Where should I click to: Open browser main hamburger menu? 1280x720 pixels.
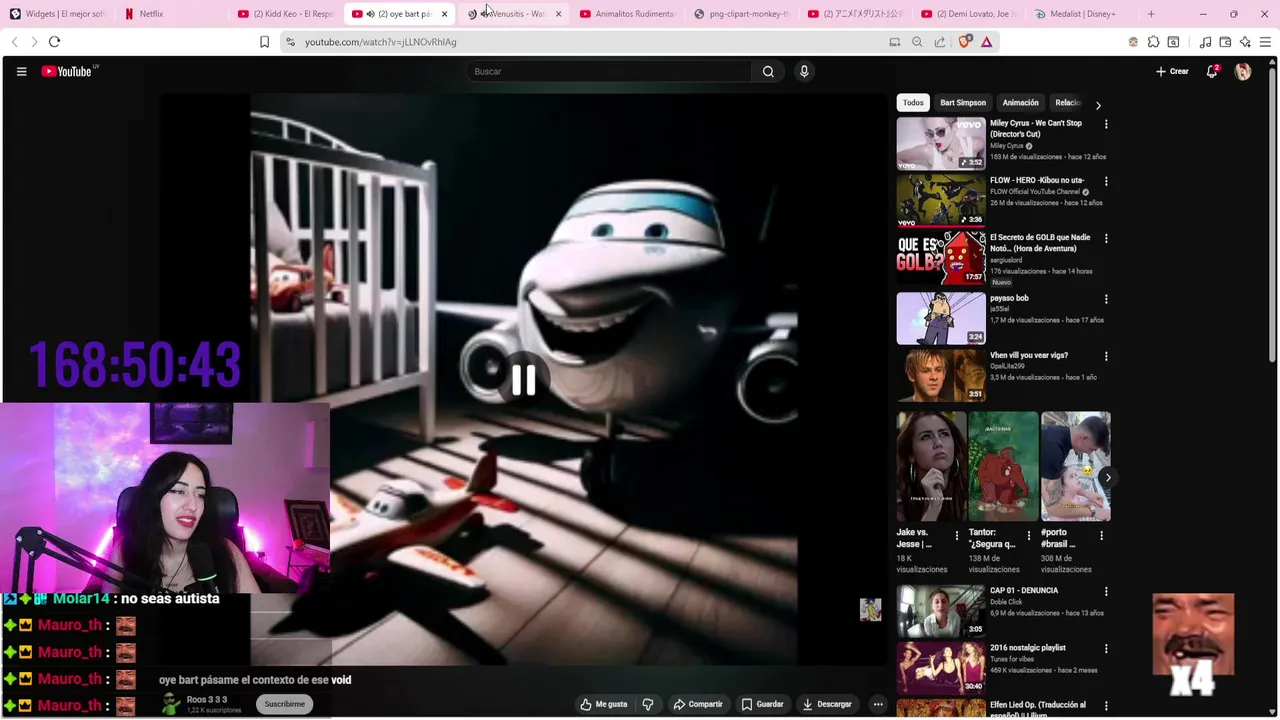1266,42
